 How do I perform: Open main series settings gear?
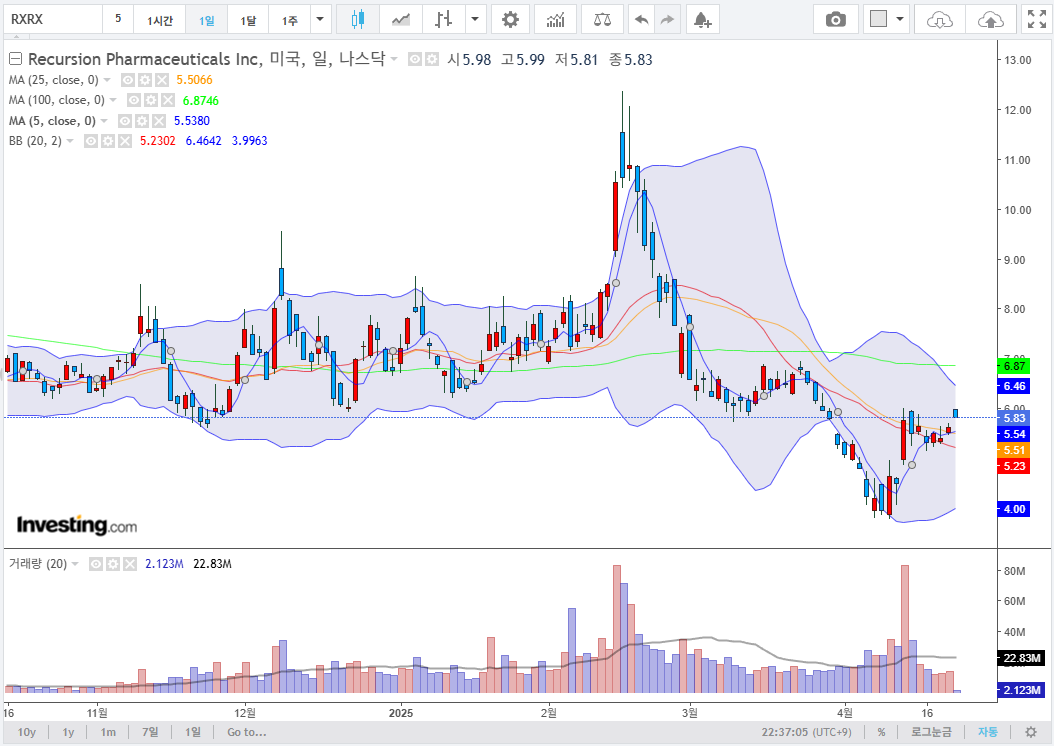(432, 59)
